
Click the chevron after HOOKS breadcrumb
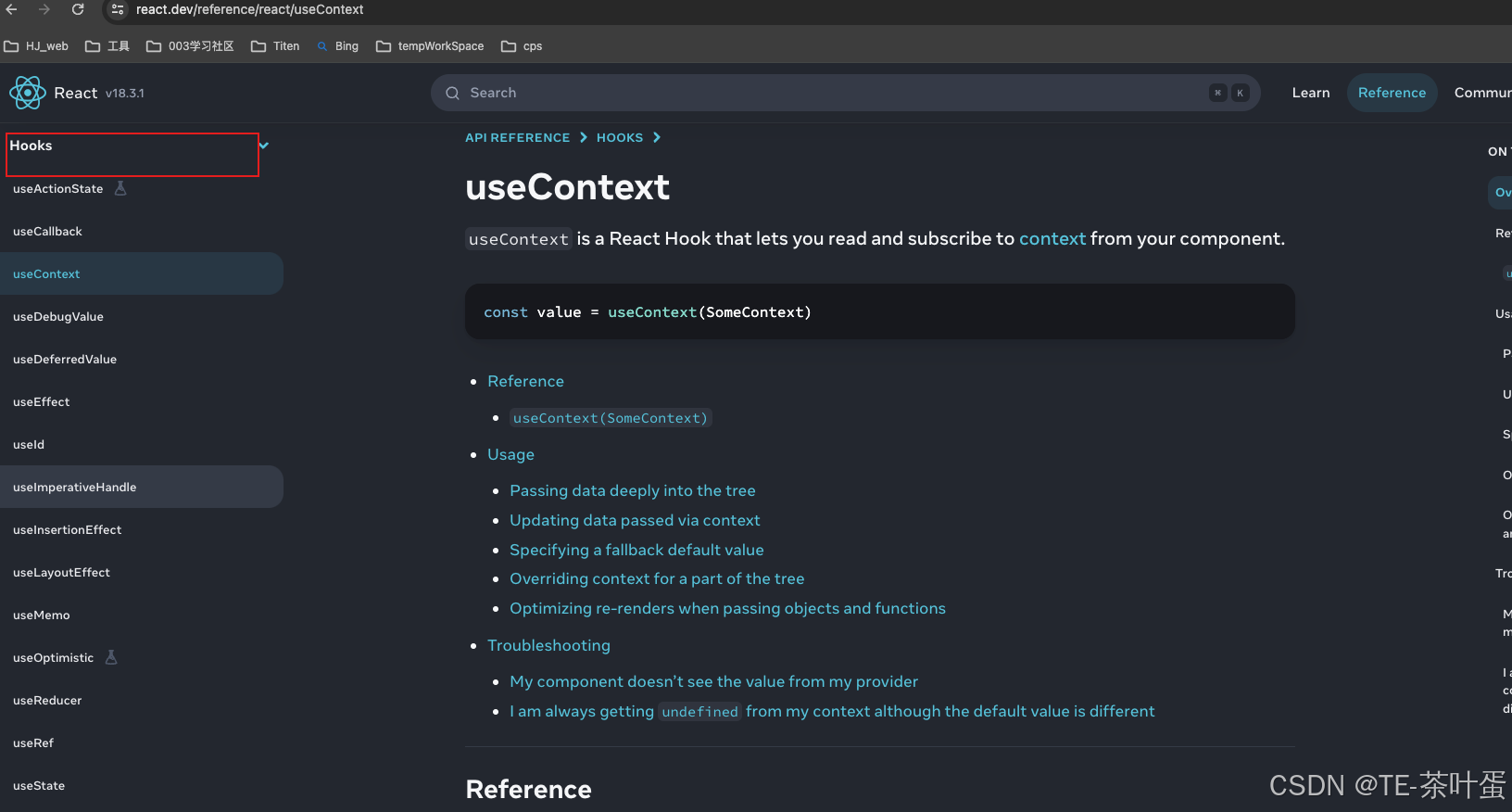coord(657,137)
